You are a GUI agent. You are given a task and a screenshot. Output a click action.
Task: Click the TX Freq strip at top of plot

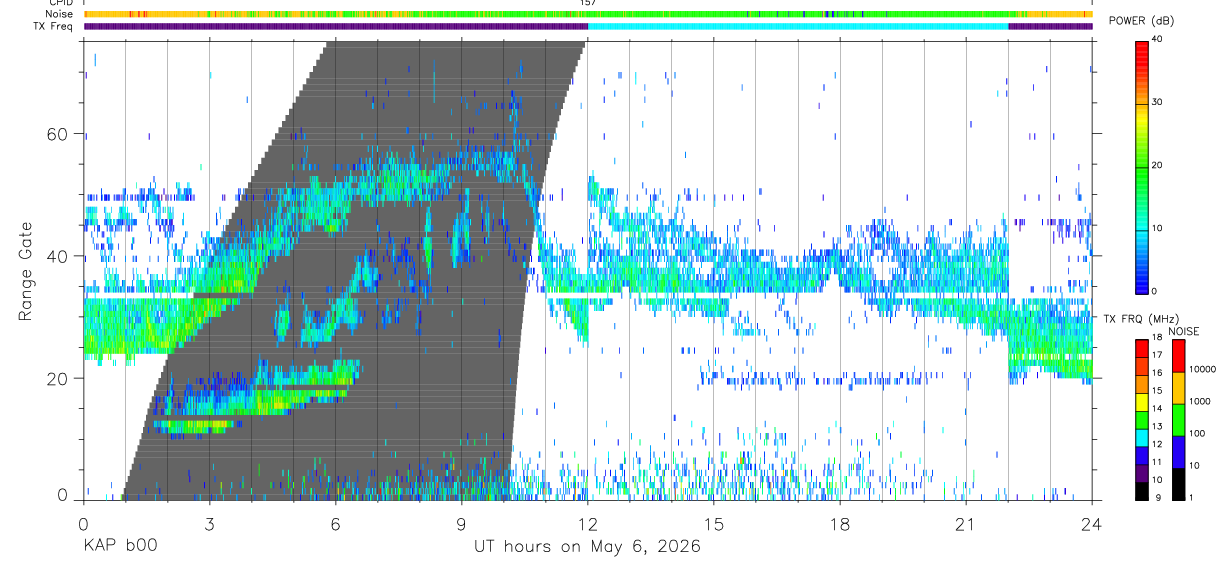click(x=588, y=26)
